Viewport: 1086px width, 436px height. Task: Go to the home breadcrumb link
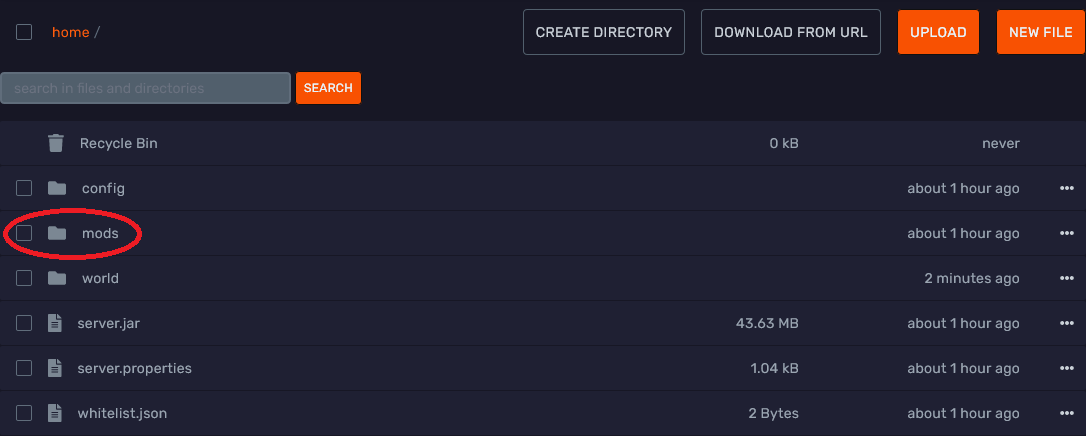click(x=70, y=32)
